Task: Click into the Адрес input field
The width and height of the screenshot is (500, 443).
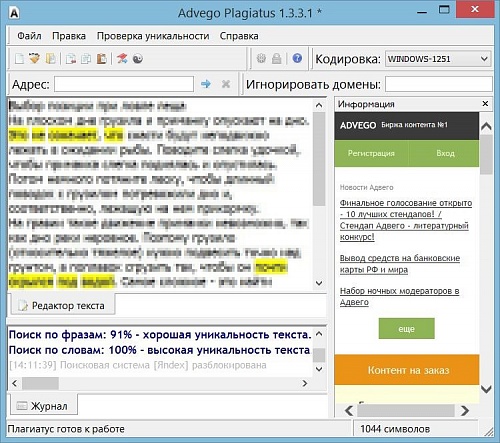Action: [x=124, y=84]
